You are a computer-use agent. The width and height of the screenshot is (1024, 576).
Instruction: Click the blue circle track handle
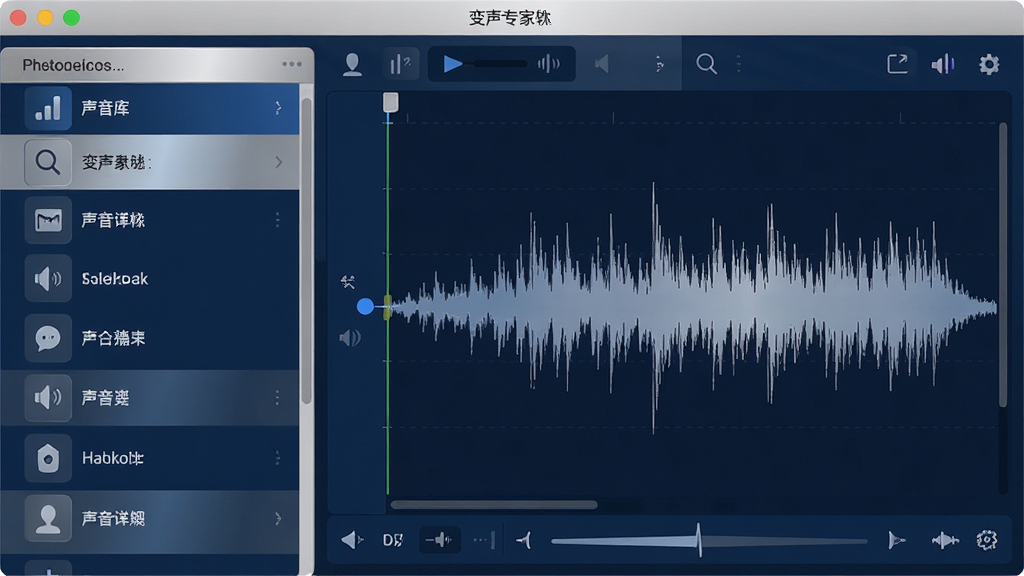pyautogui.click(x=365, y=306)
